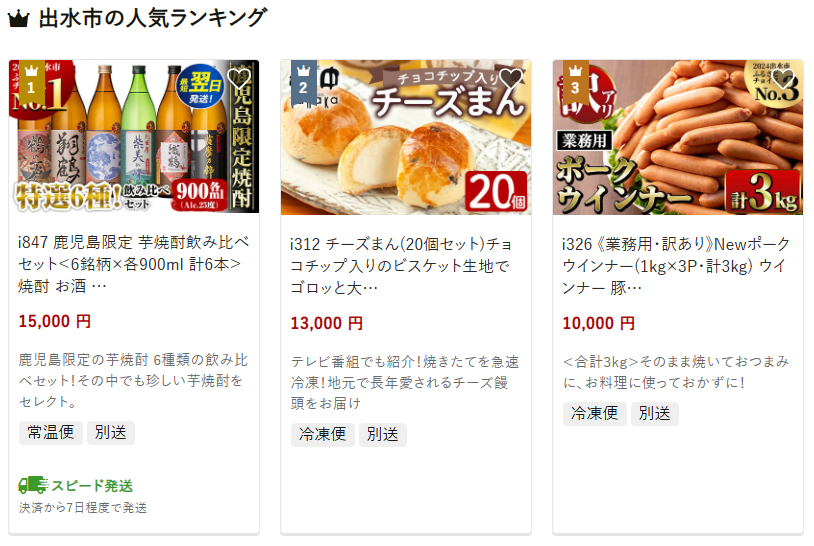This screenshot has width=814, height=546.
Task: Click the rank 3 crown badge
Action: (575, 83)
